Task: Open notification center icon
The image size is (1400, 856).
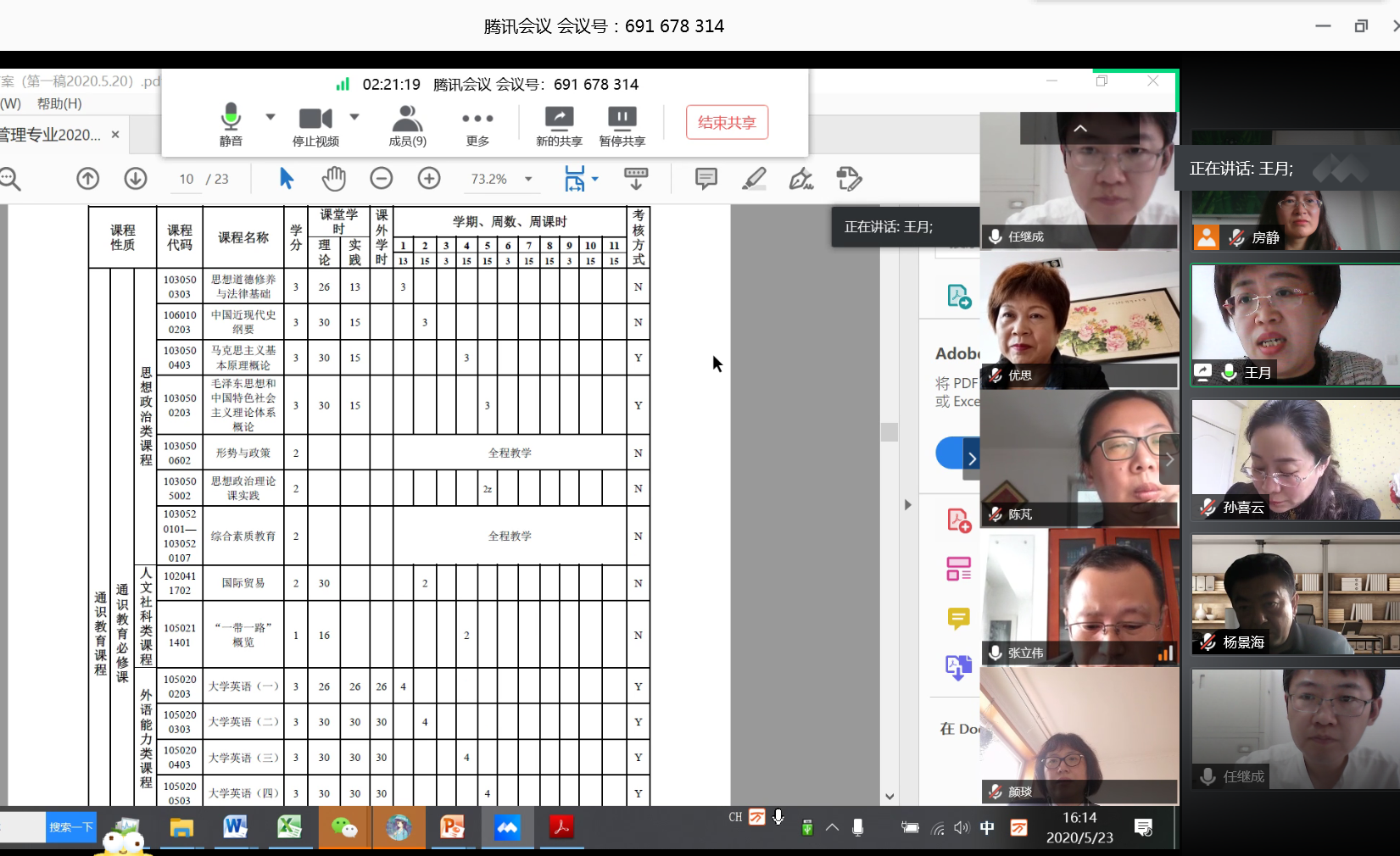Action: click(1143, 827)
